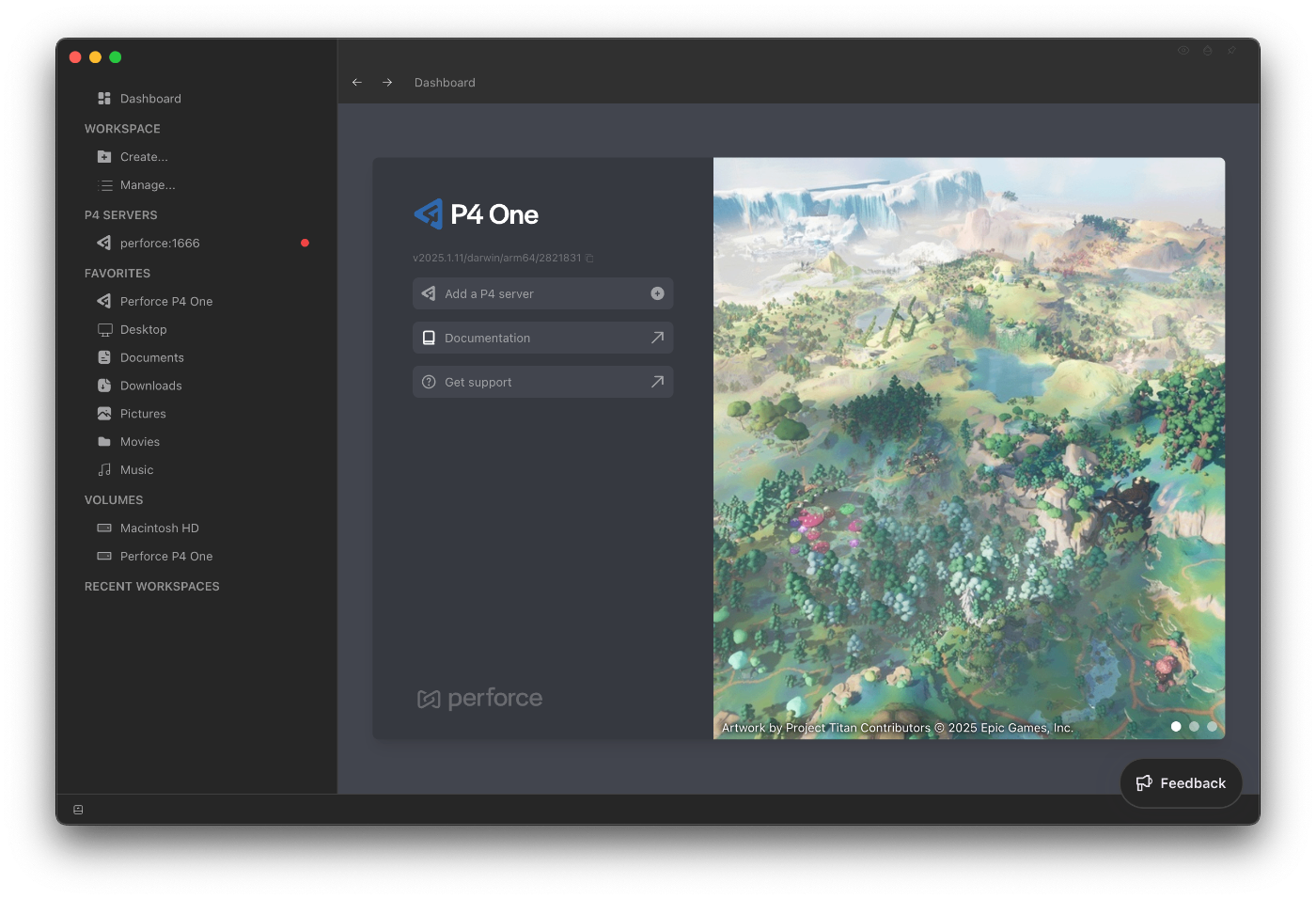This screenshot has height=899, width=1316.
Task: Click the perforce logo in dashboard card
Action: tap(479, 698)
